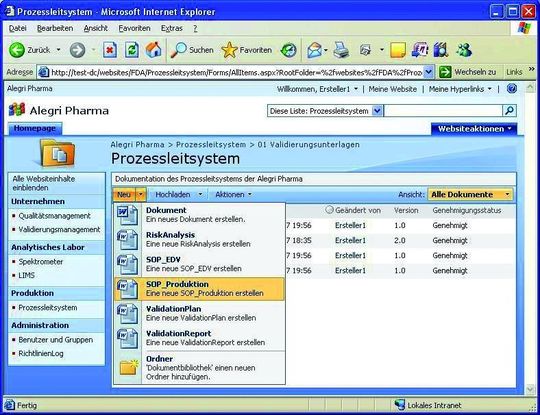This screenshot has height=415, width=540.
Task: Click the Forward arrow icon in toolbar
Action: [77, 50]
